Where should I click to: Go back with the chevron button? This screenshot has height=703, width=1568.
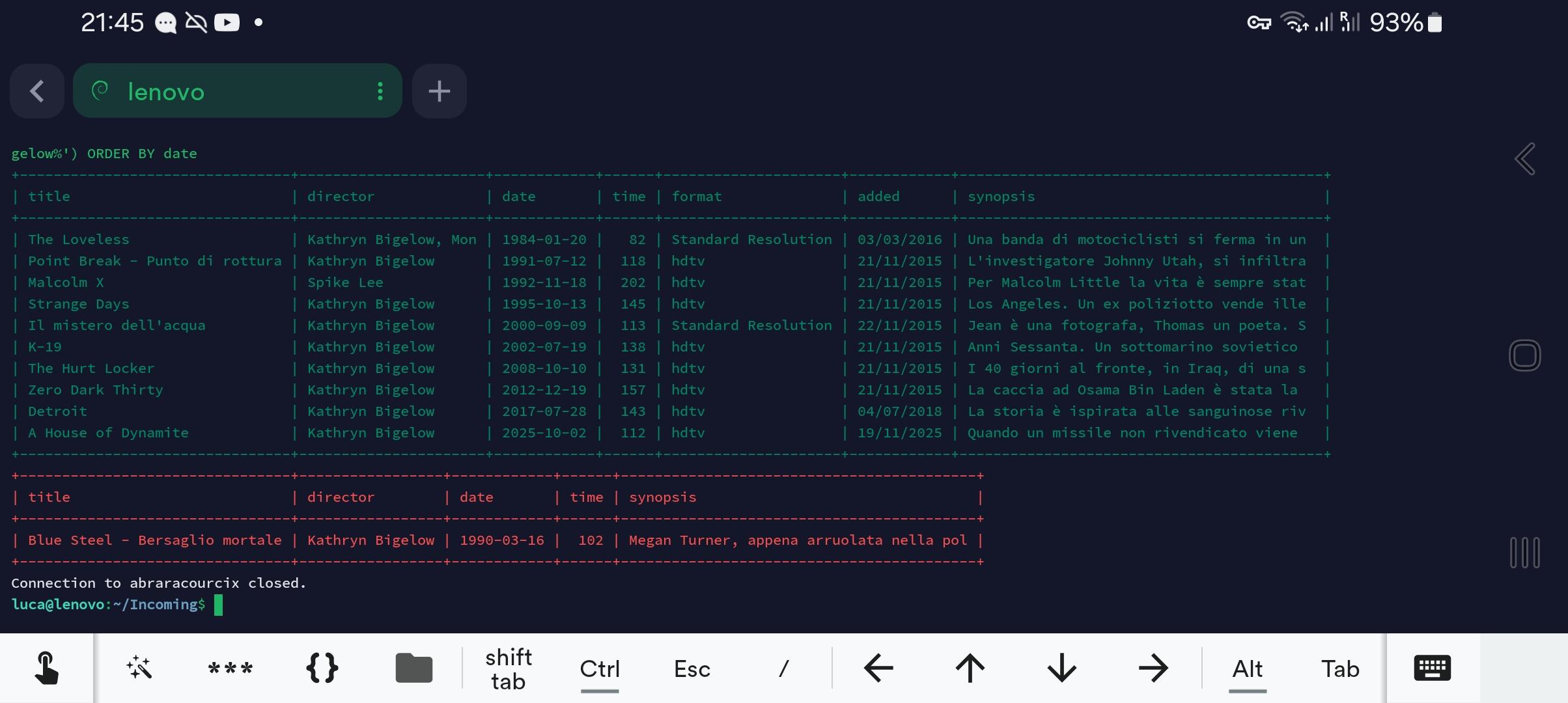click(37, 91)
